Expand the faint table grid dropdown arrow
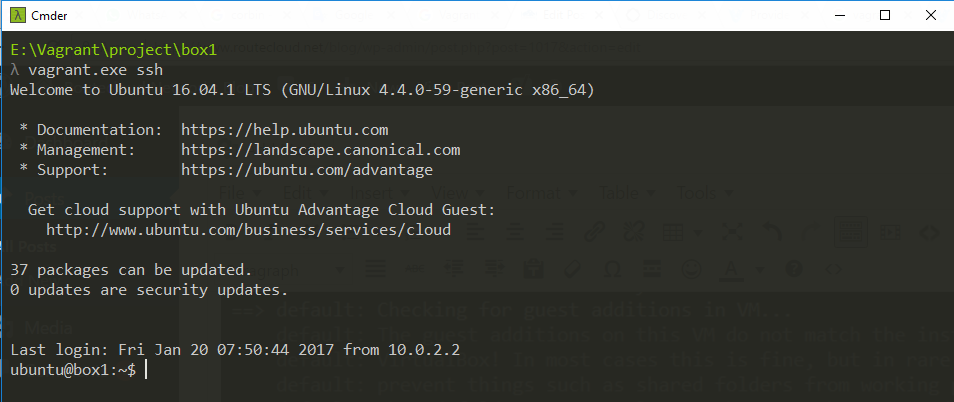 [x=698, y=232]
